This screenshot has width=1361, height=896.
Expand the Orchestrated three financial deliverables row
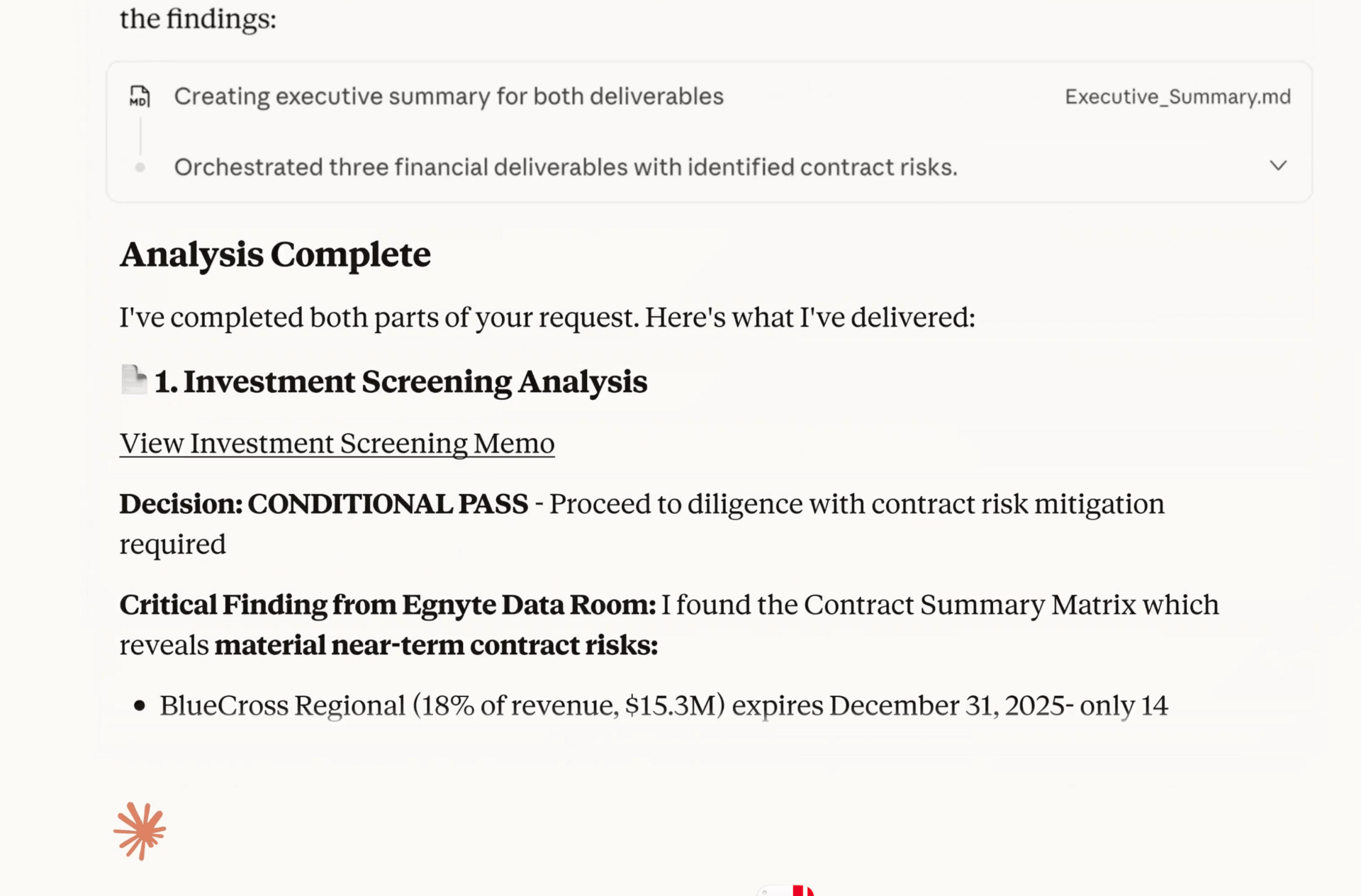(x=565, y=167)
